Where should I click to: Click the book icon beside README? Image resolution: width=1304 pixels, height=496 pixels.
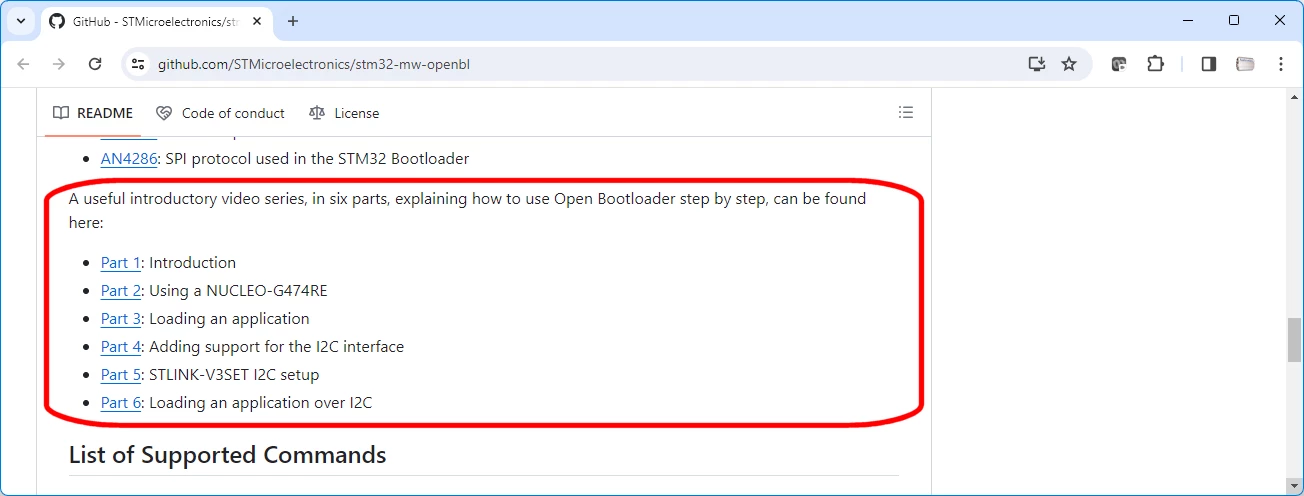pos(61,113)
